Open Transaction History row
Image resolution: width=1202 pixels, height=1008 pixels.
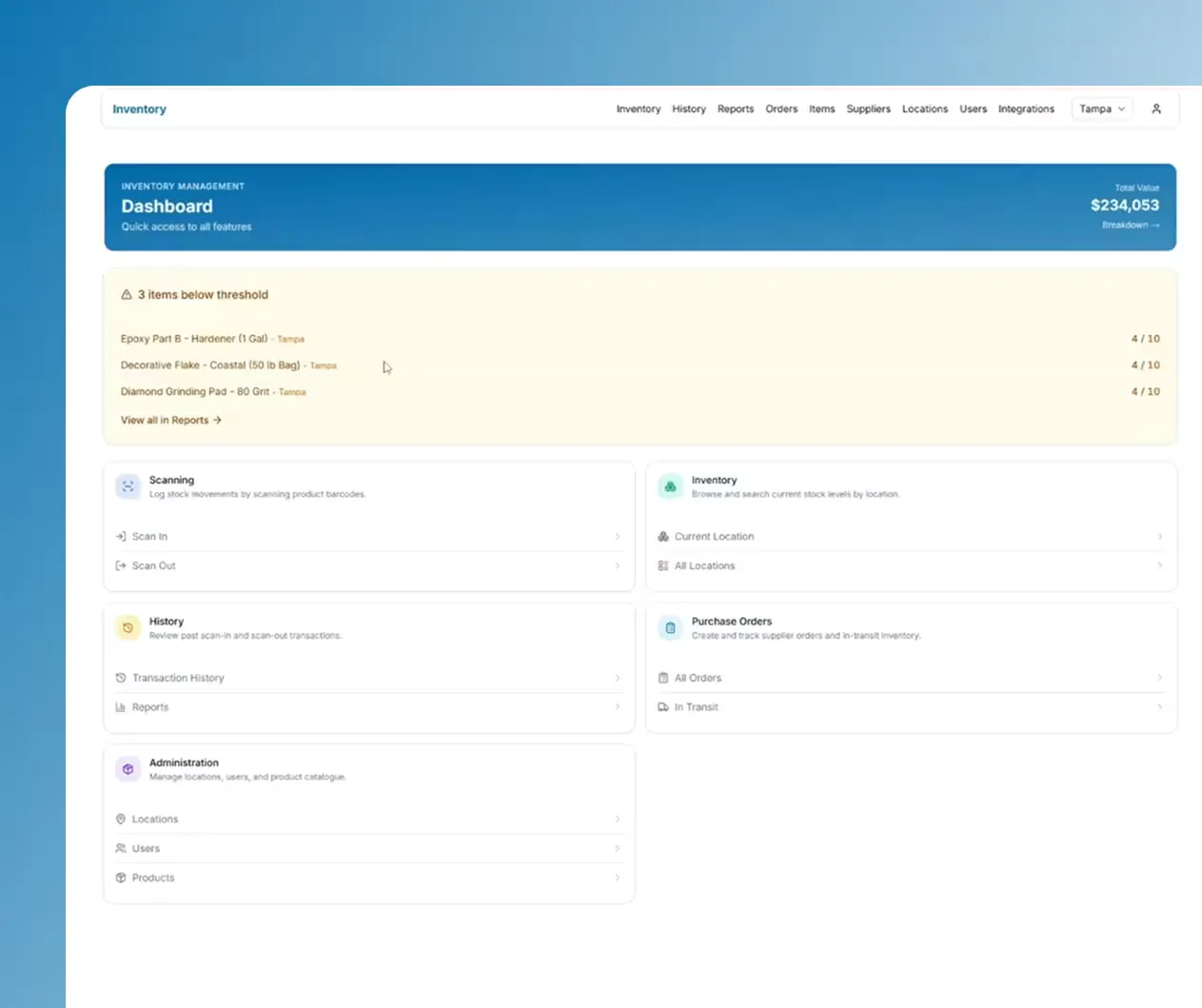coord(368,678)
